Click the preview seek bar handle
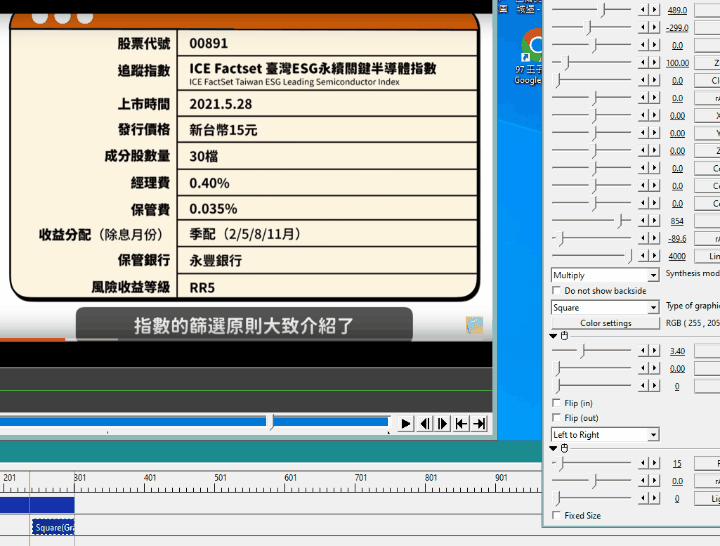Viewport: 720px width, 546px height. tap(271, 422)
